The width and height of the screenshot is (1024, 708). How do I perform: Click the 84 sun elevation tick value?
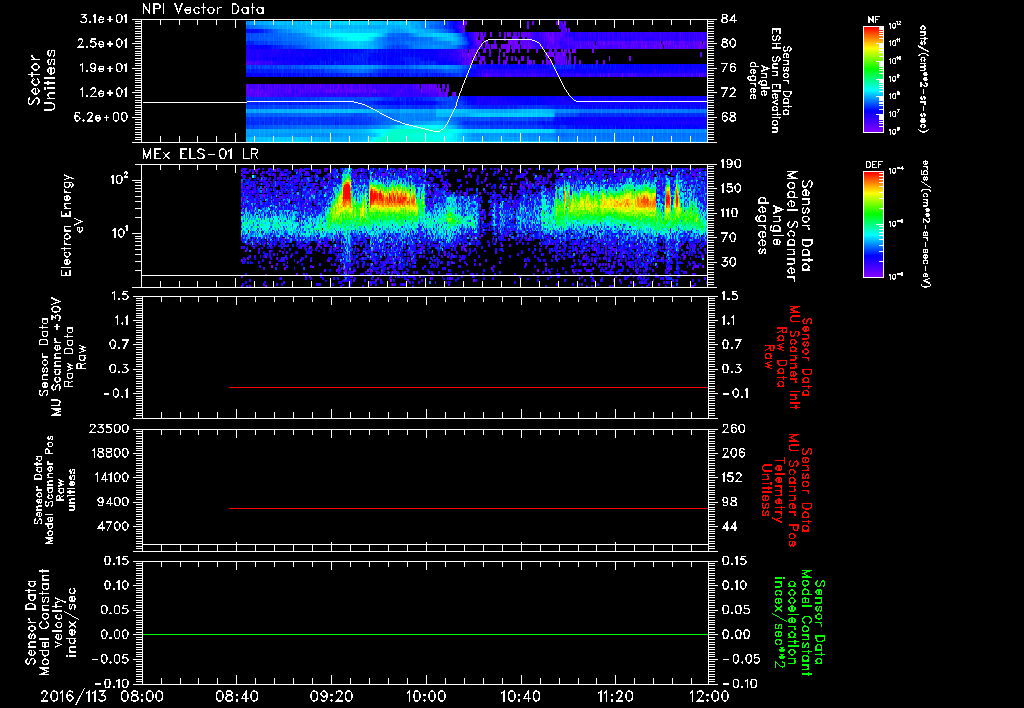click(729, 19)
